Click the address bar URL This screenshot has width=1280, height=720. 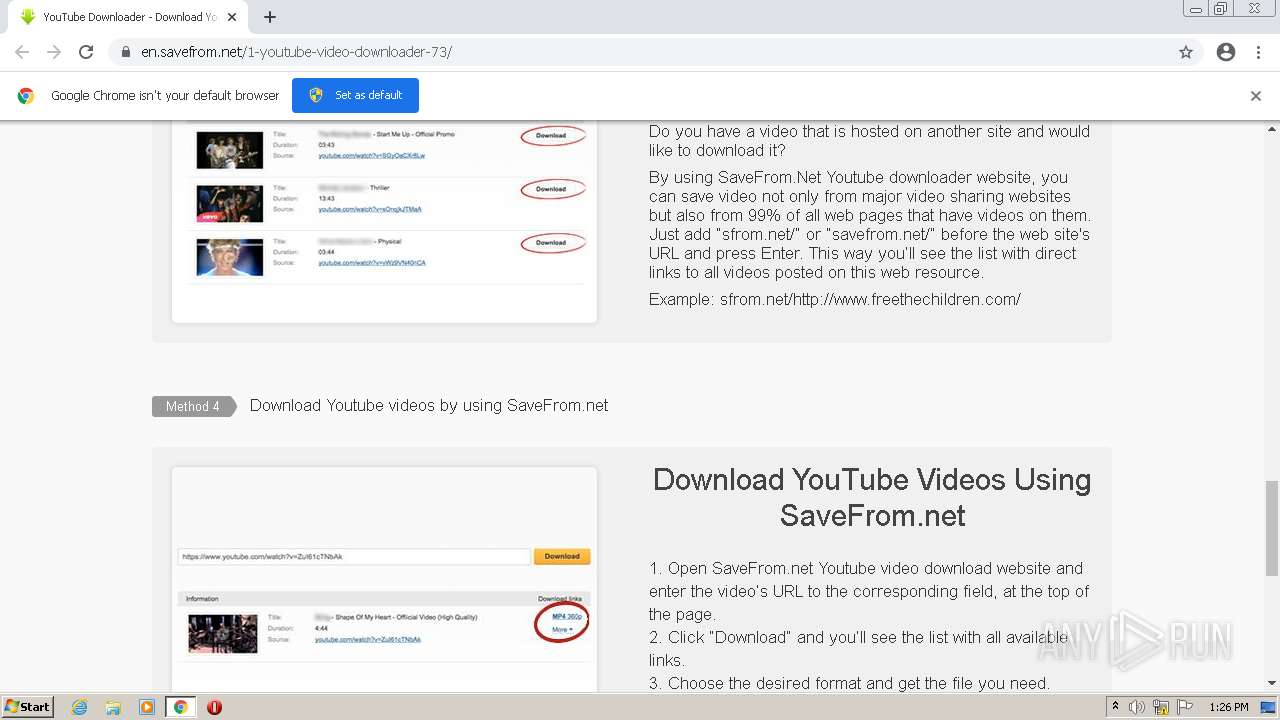[296, 52]
